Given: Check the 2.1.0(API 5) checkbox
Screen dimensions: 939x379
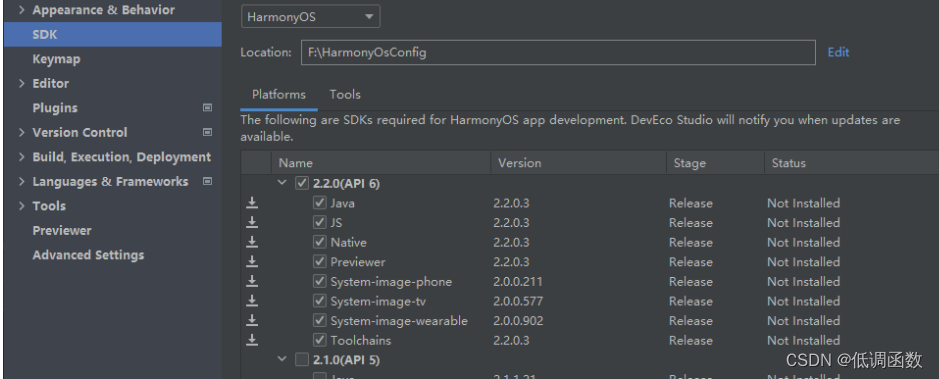Looking at the screenshot, I should pos(302,360).
